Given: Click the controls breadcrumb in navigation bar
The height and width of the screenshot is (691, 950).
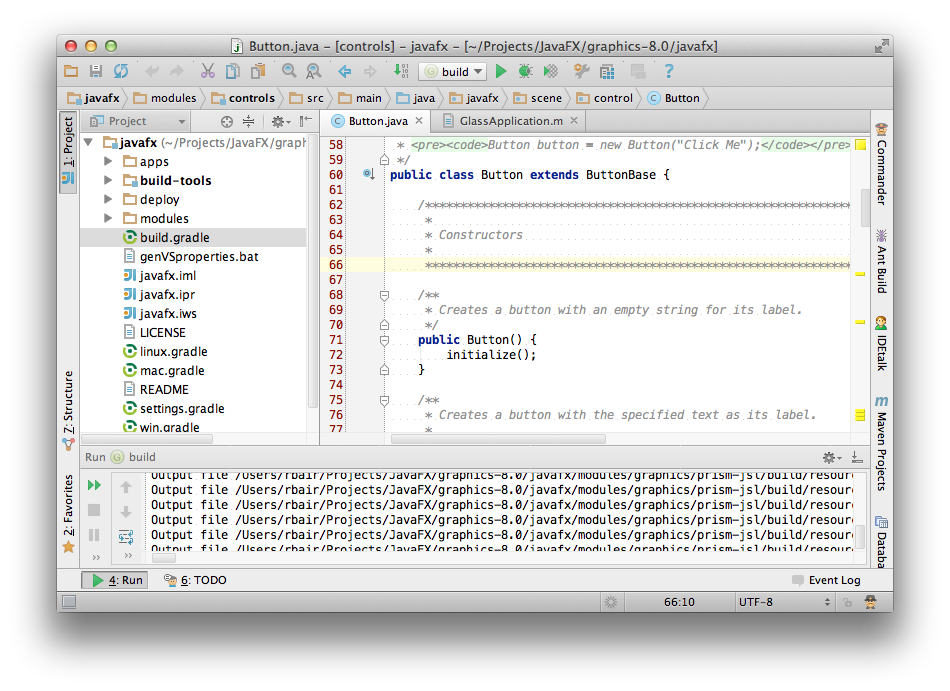Looking at the screenshot, I should tap(251, 98).
